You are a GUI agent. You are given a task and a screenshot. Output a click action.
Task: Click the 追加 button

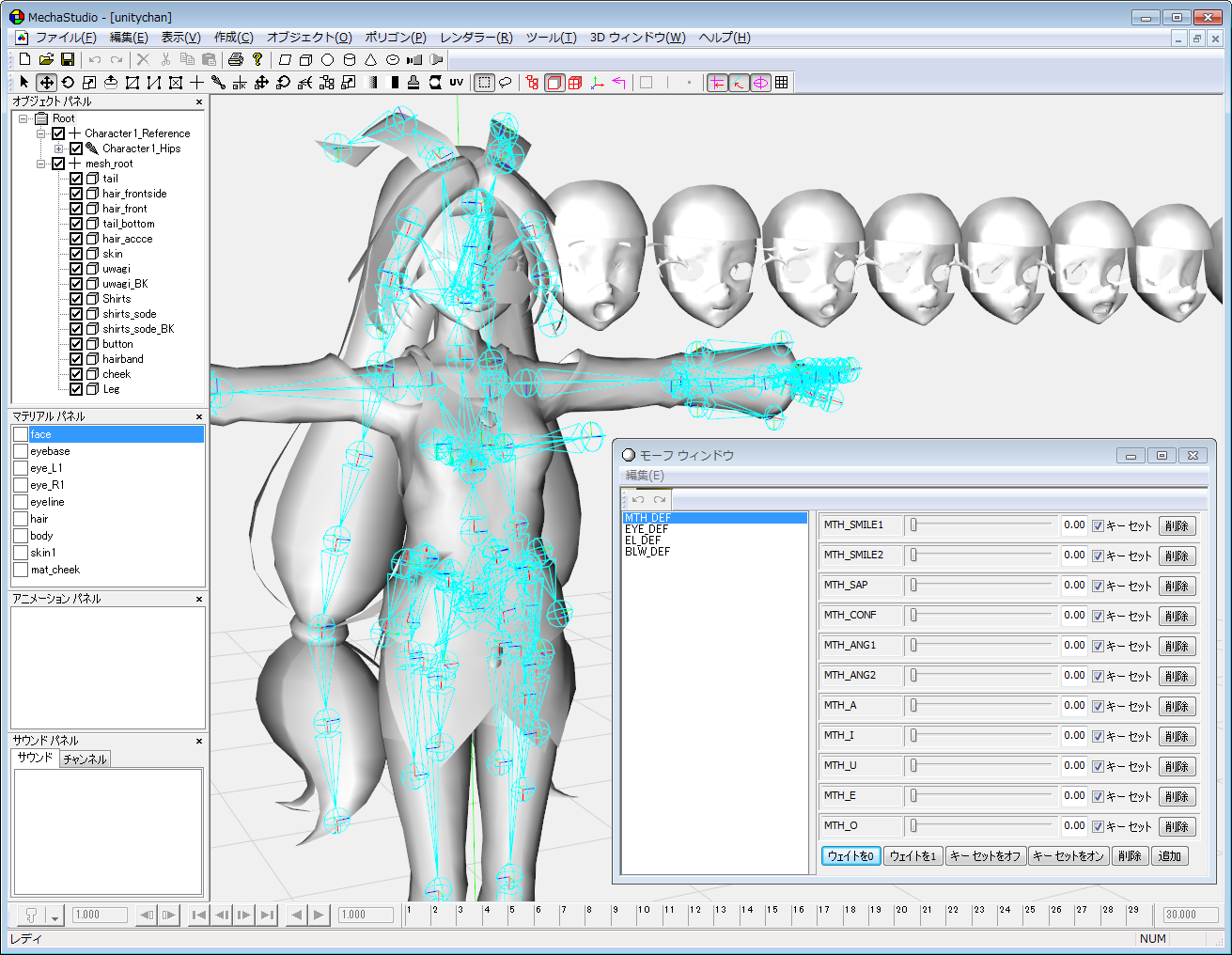tap(1170, 856)
